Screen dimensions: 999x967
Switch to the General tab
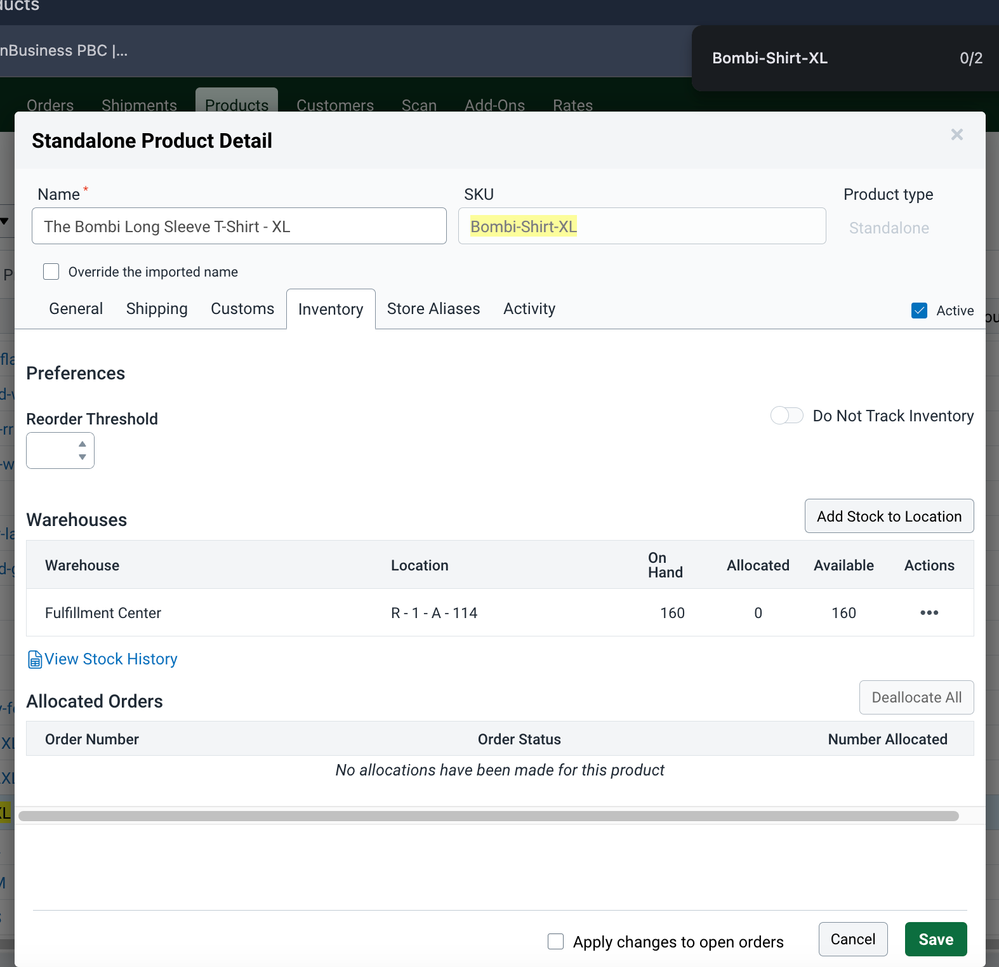pos(76,309)
